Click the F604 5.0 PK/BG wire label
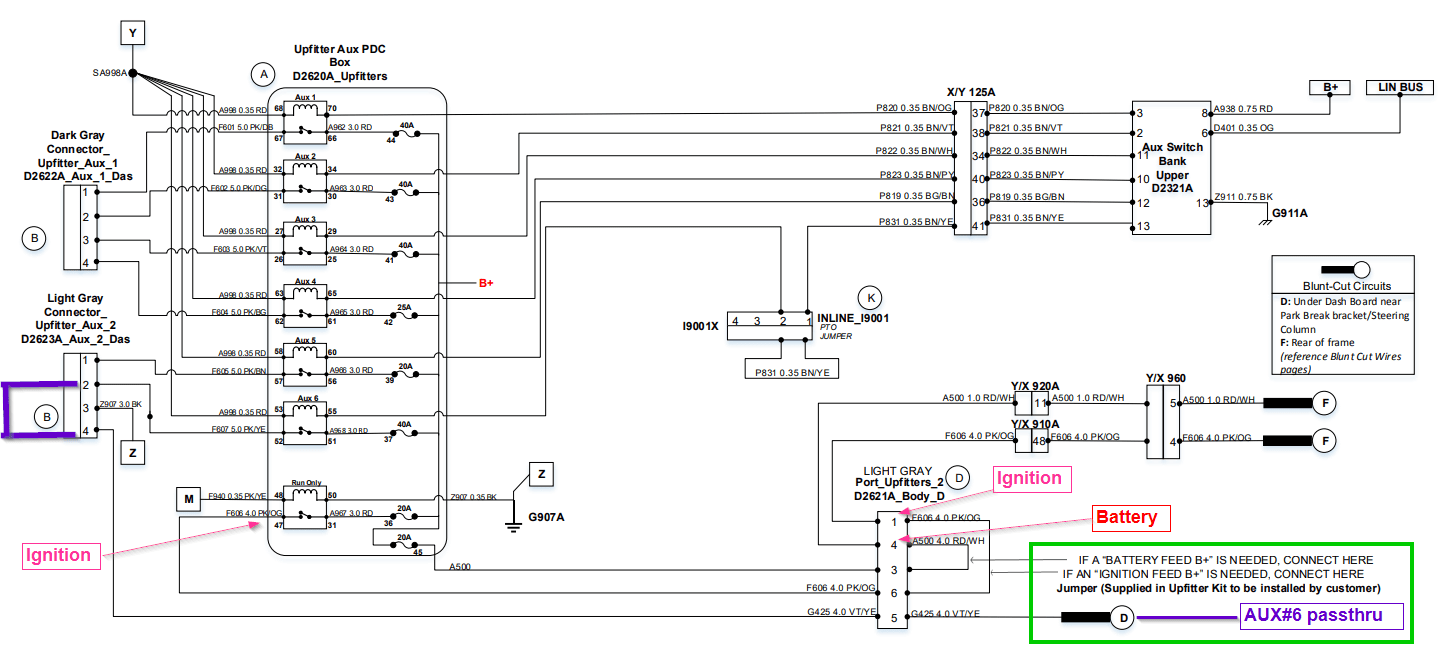 click(237, 312)
